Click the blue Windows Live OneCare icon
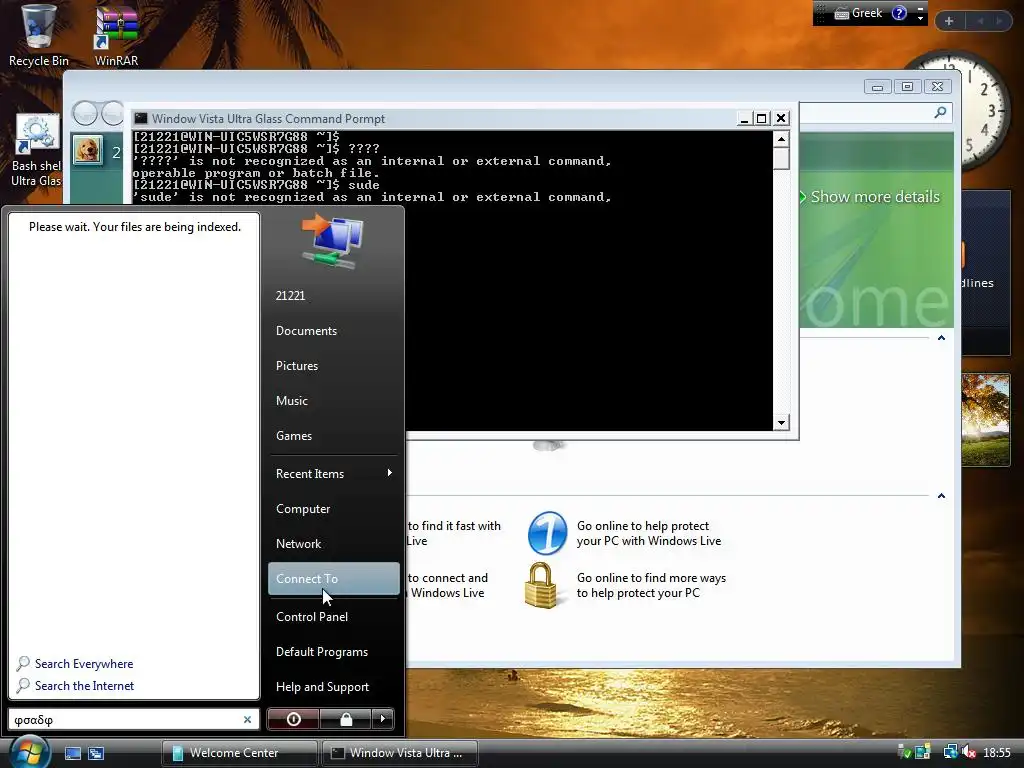This screenshot has height=768, width=1024. pos(547,533)
